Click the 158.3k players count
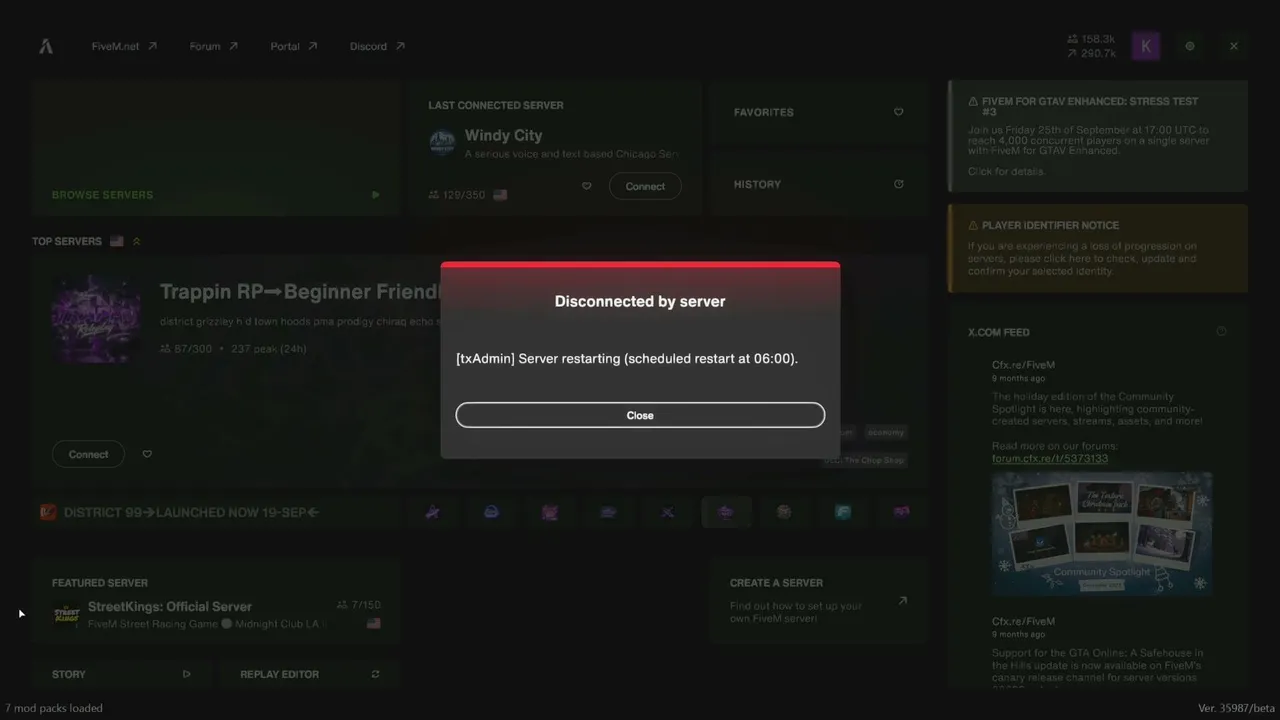This screenshot has width=1280, height=720. 1091,40
